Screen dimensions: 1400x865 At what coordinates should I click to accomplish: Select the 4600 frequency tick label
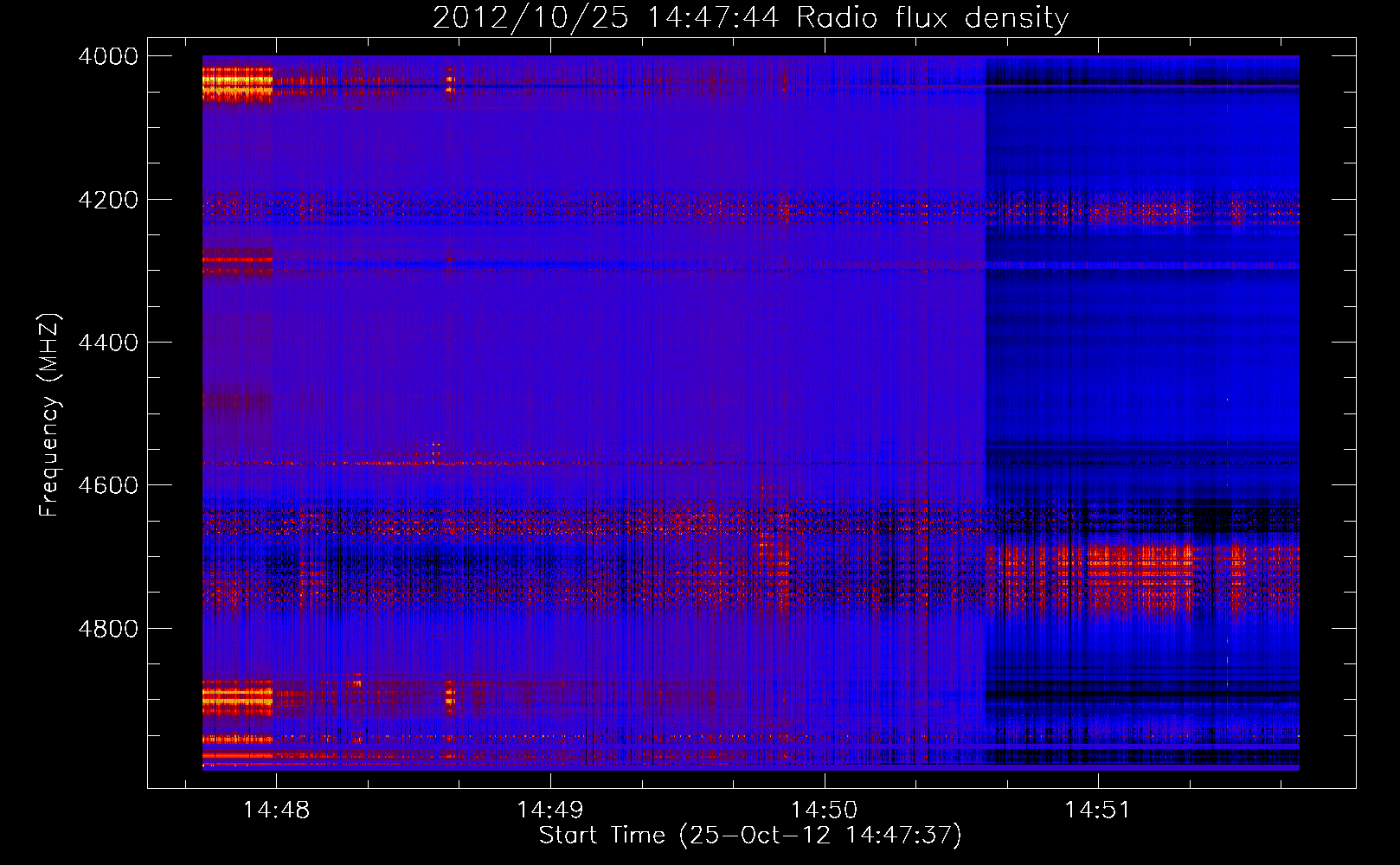(x=108, y=485)
